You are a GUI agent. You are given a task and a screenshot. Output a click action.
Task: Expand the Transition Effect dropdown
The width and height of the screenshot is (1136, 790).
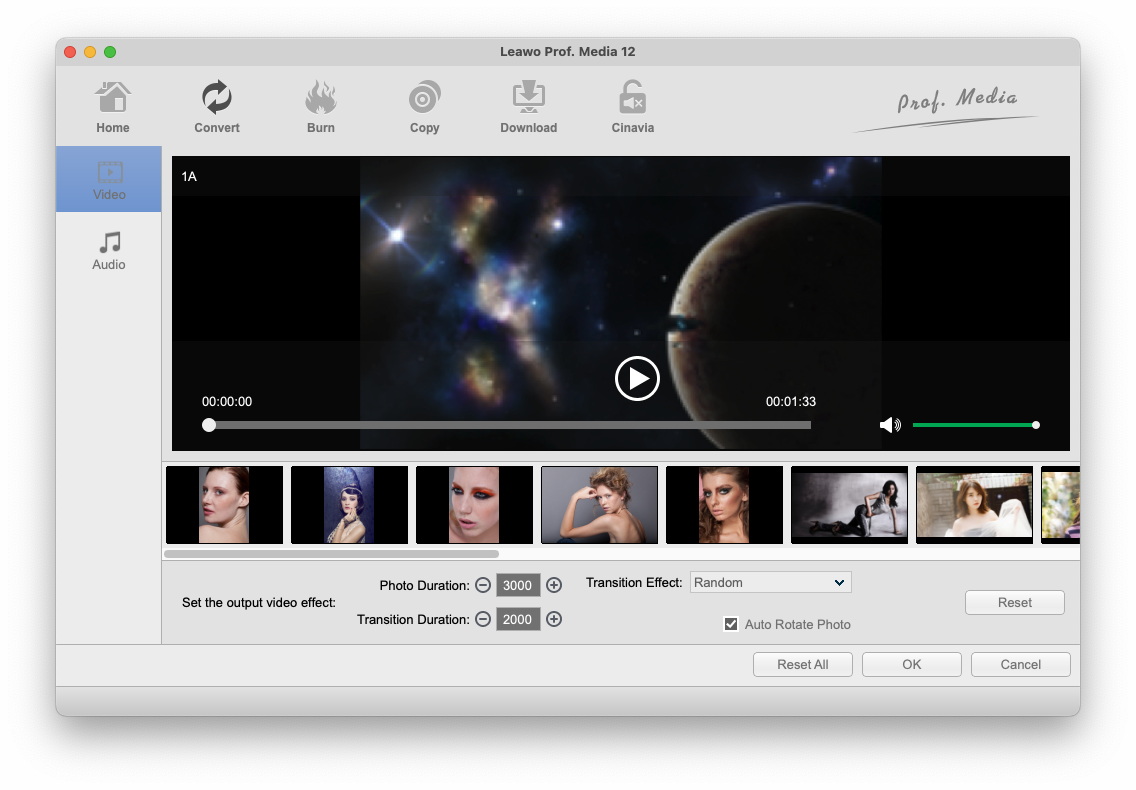[770, 582]
